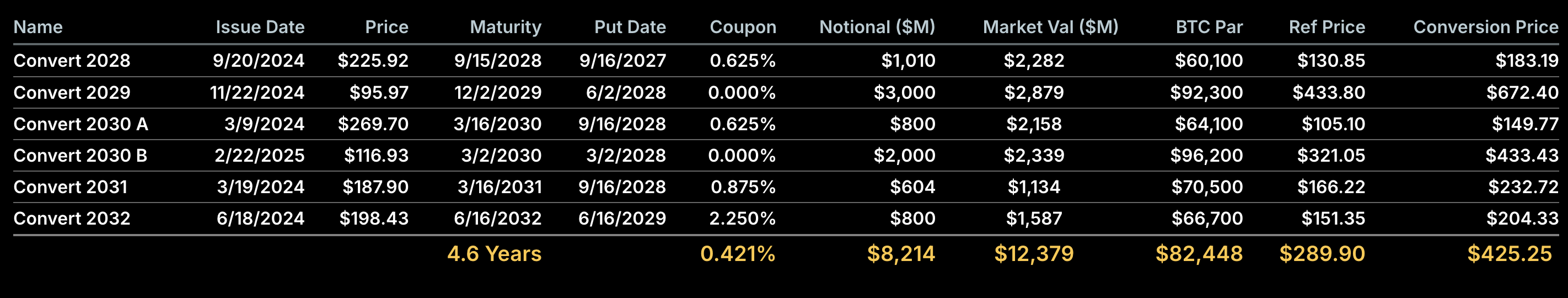Screen dimensions: 1568x298
Task: Select the $3,000 notional cell
Action: pos(905,92)
